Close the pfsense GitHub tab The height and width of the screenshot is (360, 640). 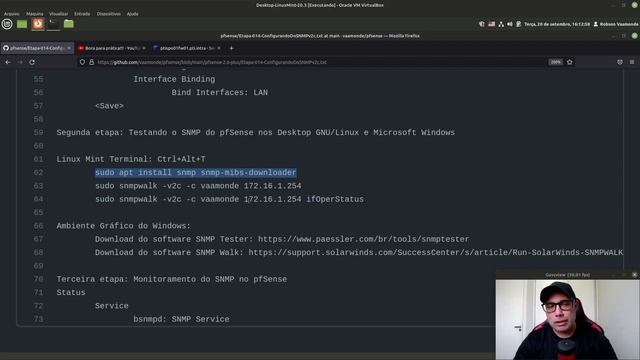pyautogui.click(x=69, y=48)
